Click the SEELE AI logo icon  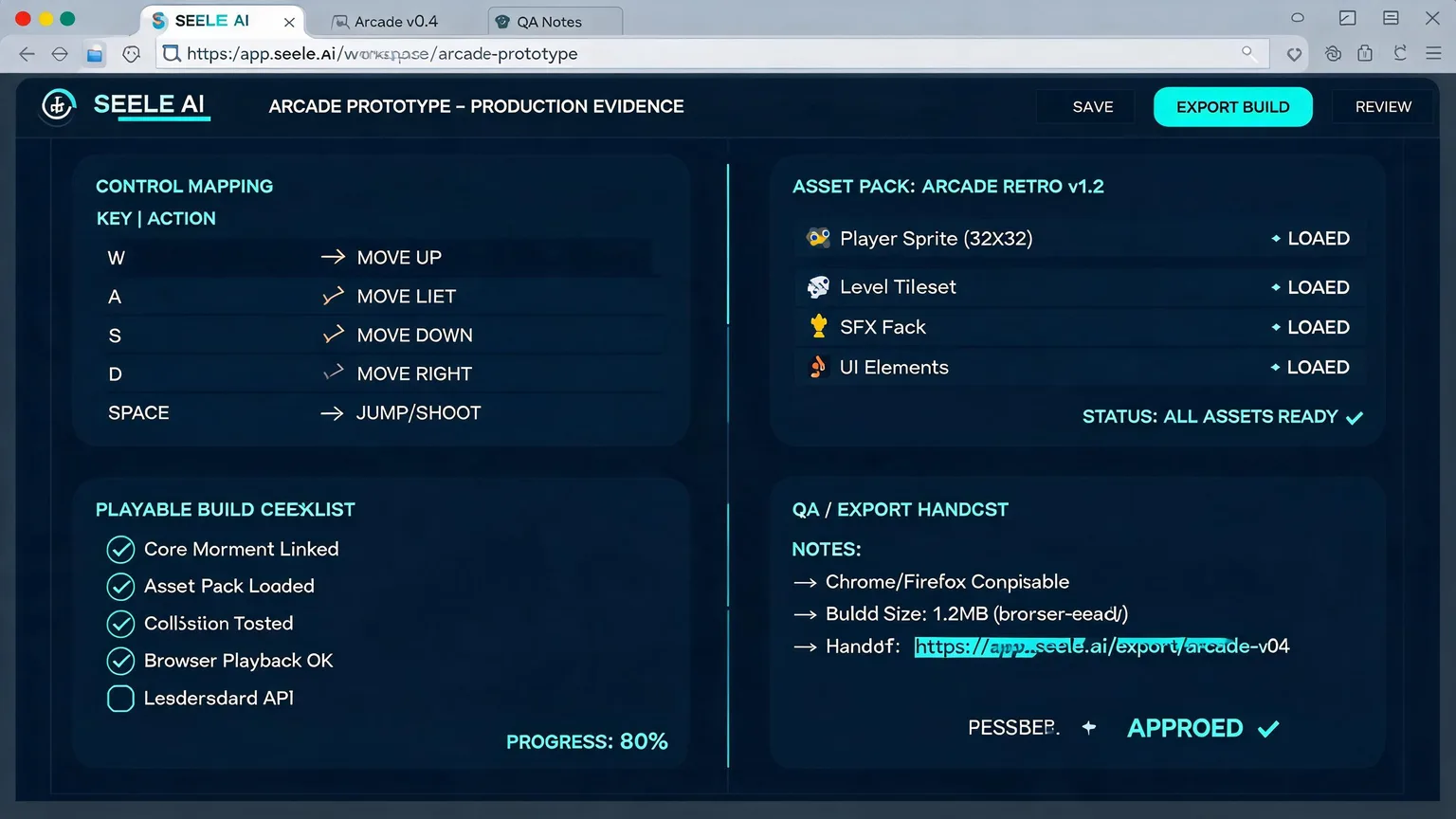coord(58,106)
